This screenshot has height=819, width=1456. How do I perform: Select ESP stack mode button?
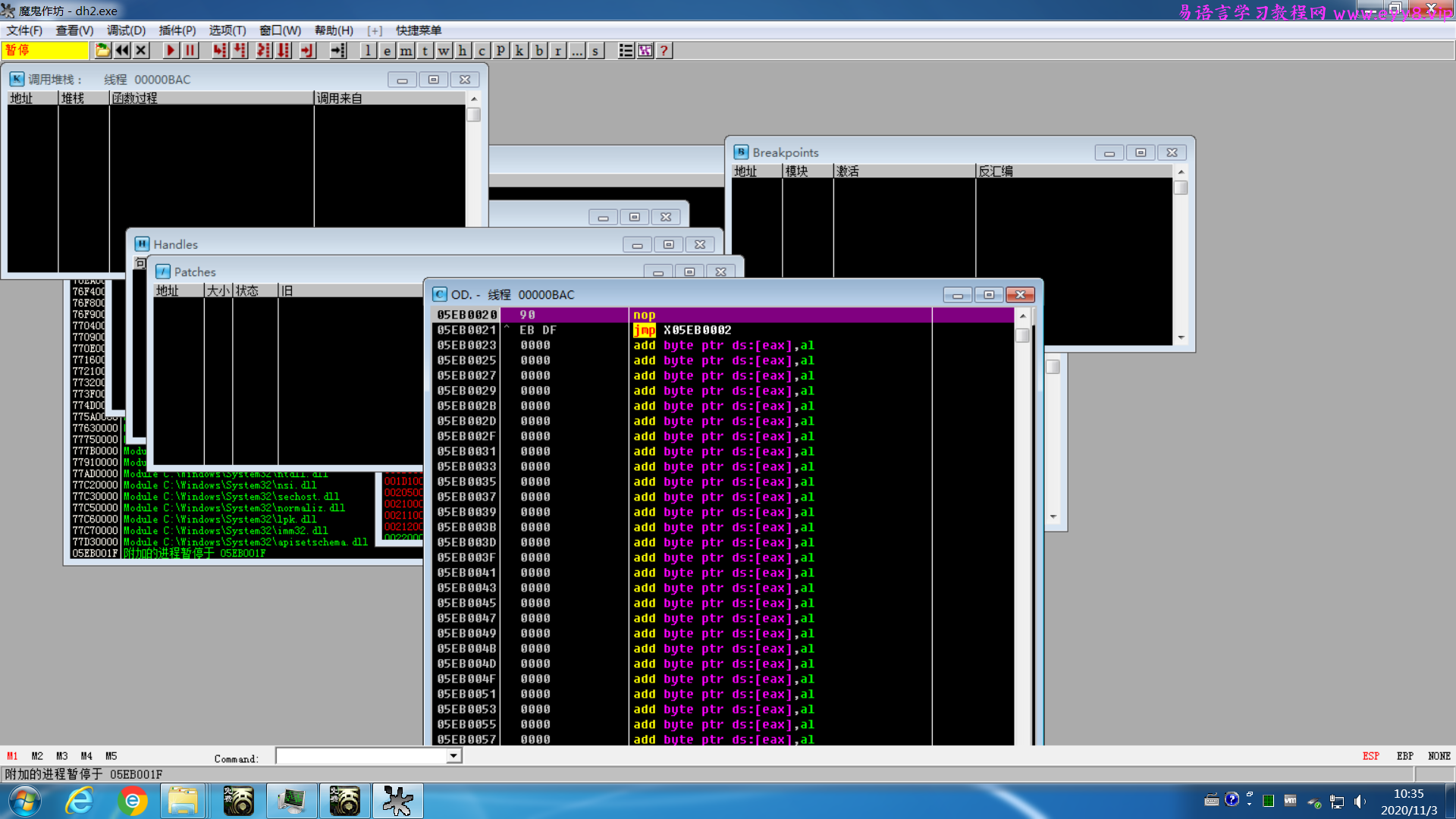[x=1371, y=756]
